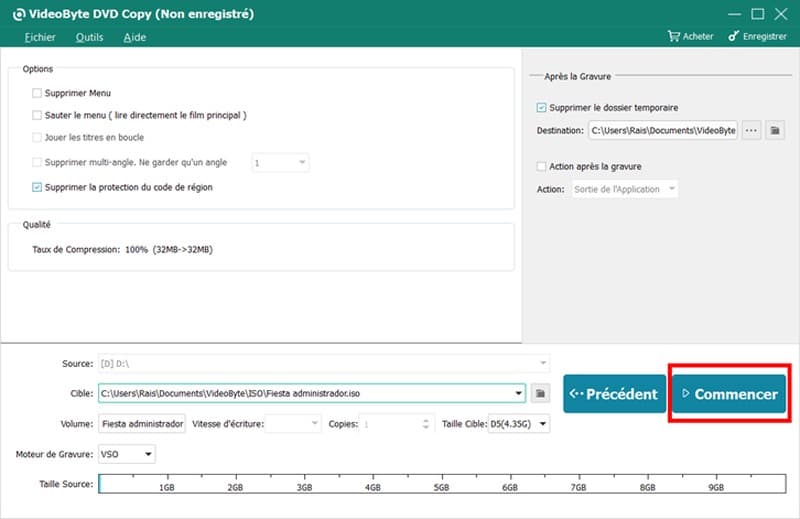Click the Acheter shopping cart icon
This screenshot has width=800, height=519.
click(673, 36)
